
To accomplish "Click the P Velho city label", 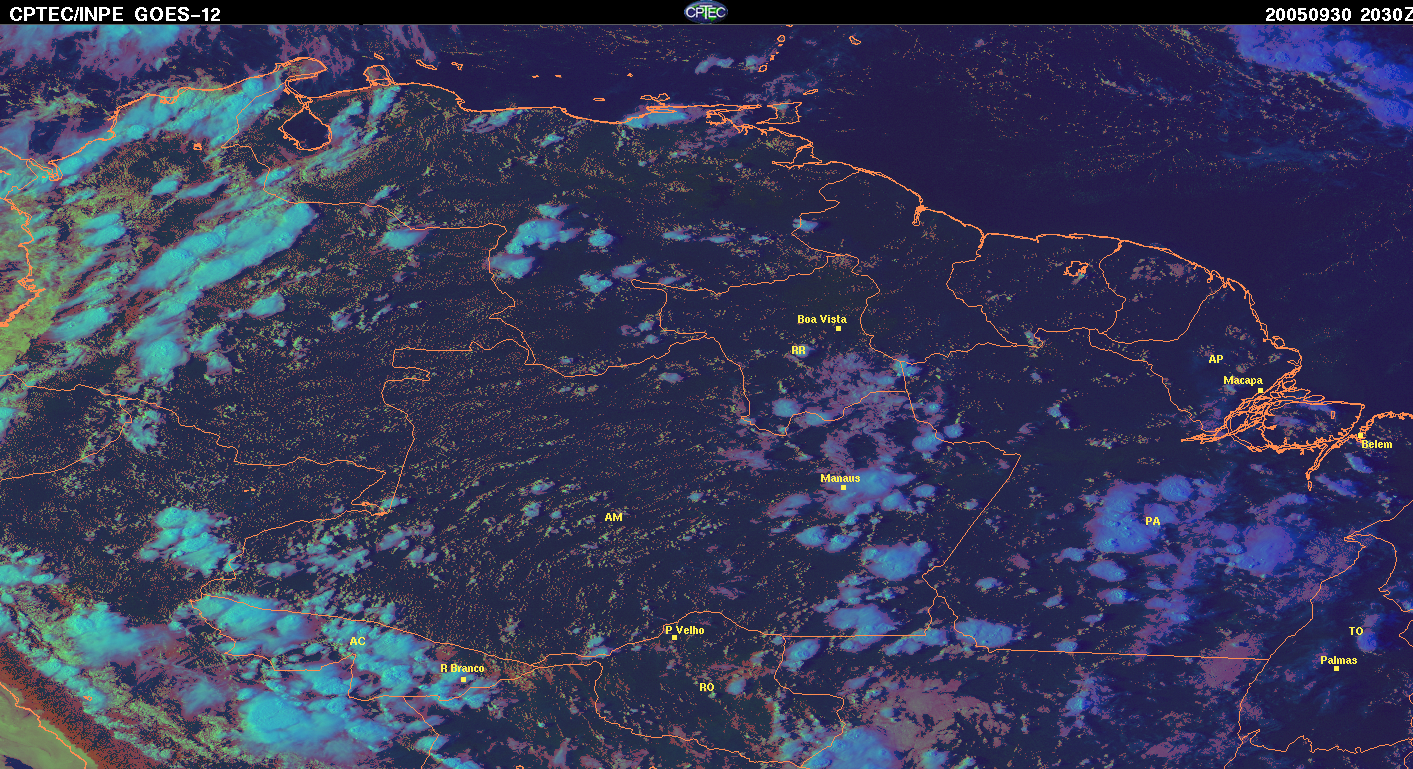I will [685, 630].
